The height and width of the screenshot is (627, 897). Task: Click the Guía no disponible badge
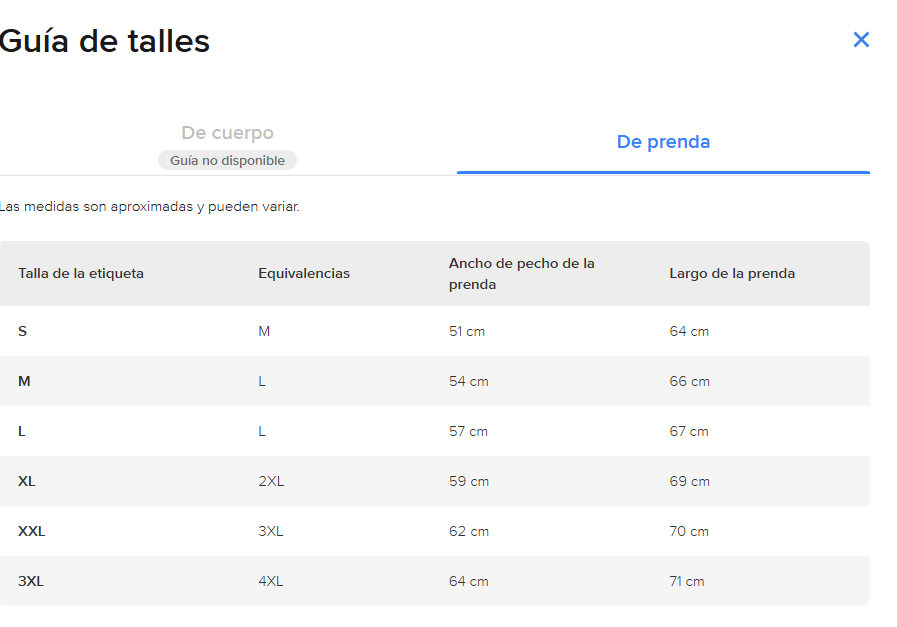click(x=227, y=160)
